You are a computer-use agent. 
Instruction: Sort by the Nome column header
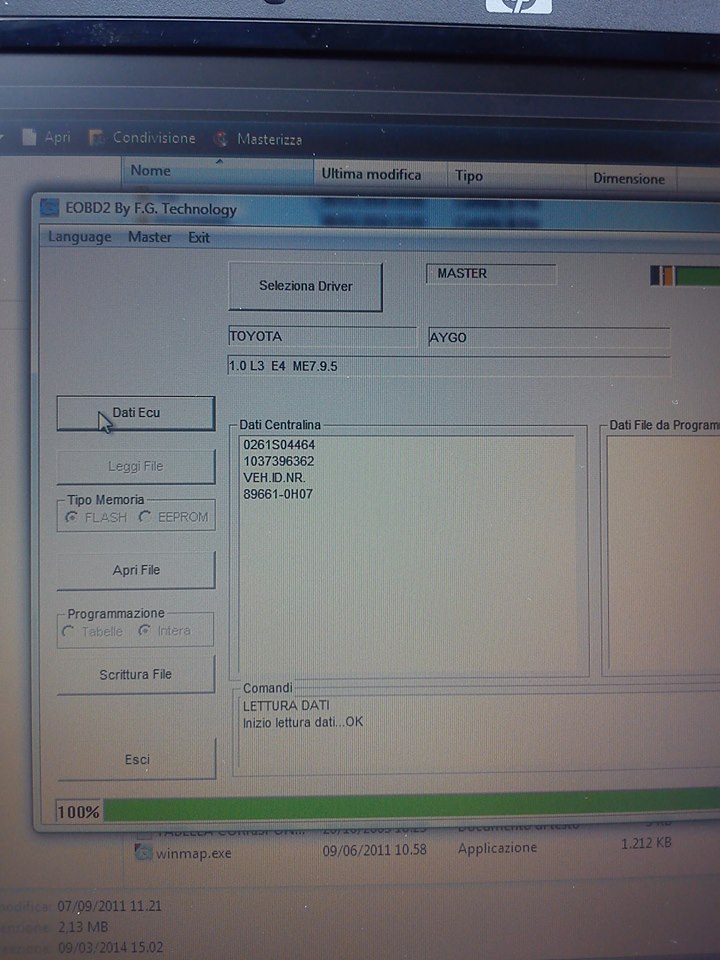point(217,171)
